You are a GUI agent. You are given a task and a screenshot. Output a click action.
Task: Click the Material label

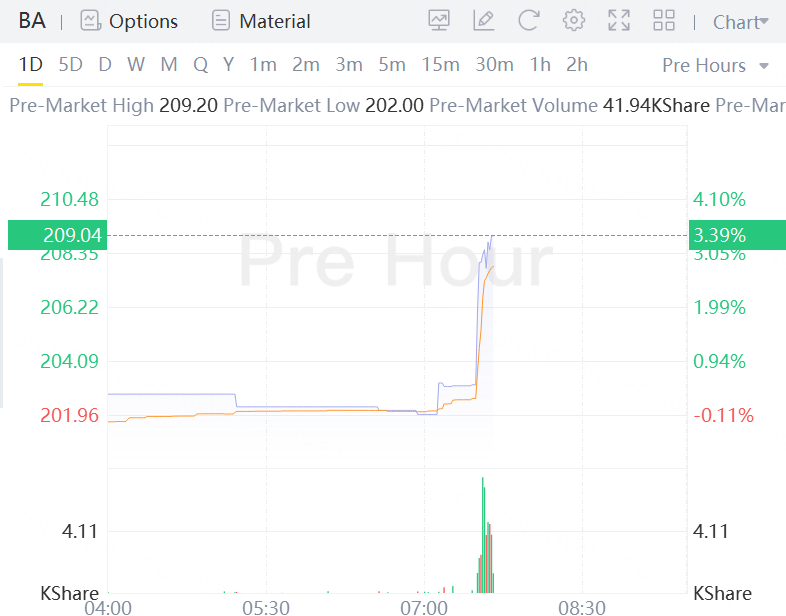tap(275, 21)
